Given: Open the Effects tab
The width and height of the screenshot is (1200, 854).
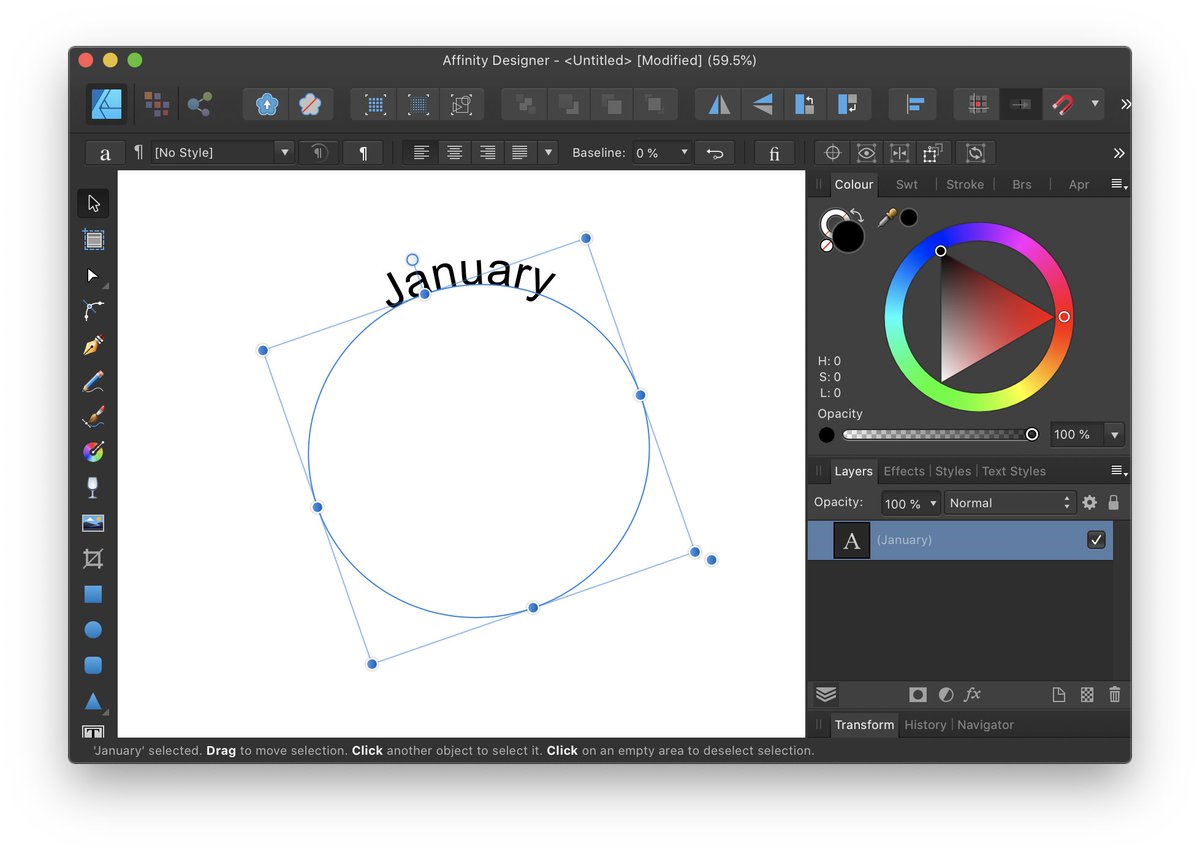Looking at the screenshot, I should click(x=904, y=471).
